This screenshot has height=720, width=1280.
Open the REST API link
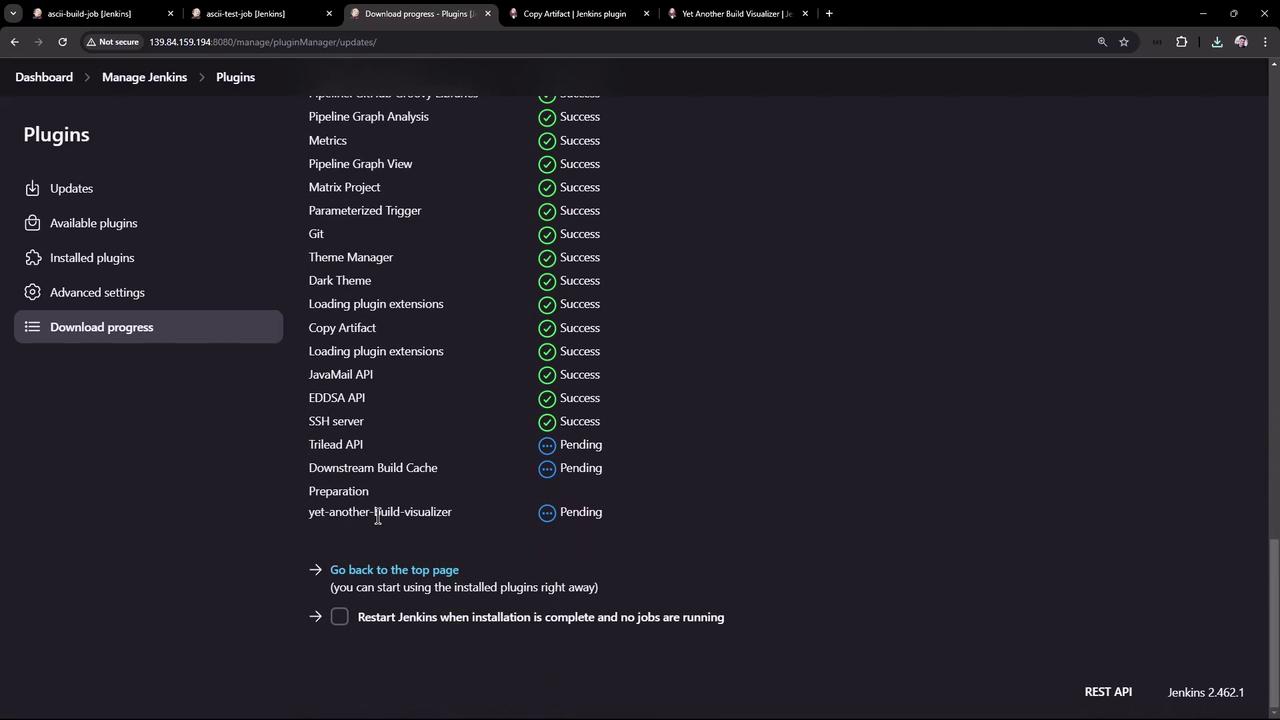tap(1108, 692)
